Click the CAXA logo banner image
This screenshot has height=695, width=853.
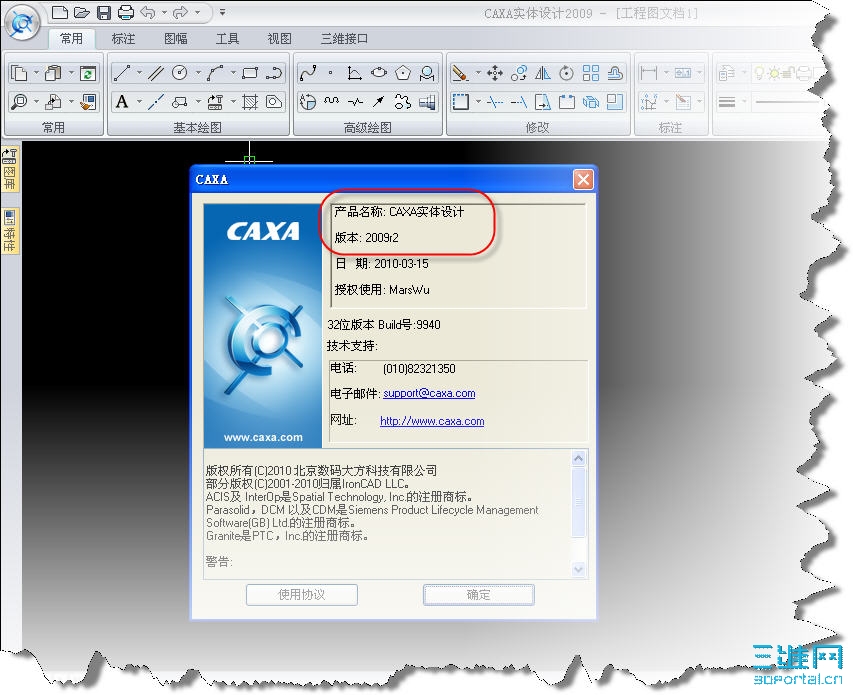(263, 326)
